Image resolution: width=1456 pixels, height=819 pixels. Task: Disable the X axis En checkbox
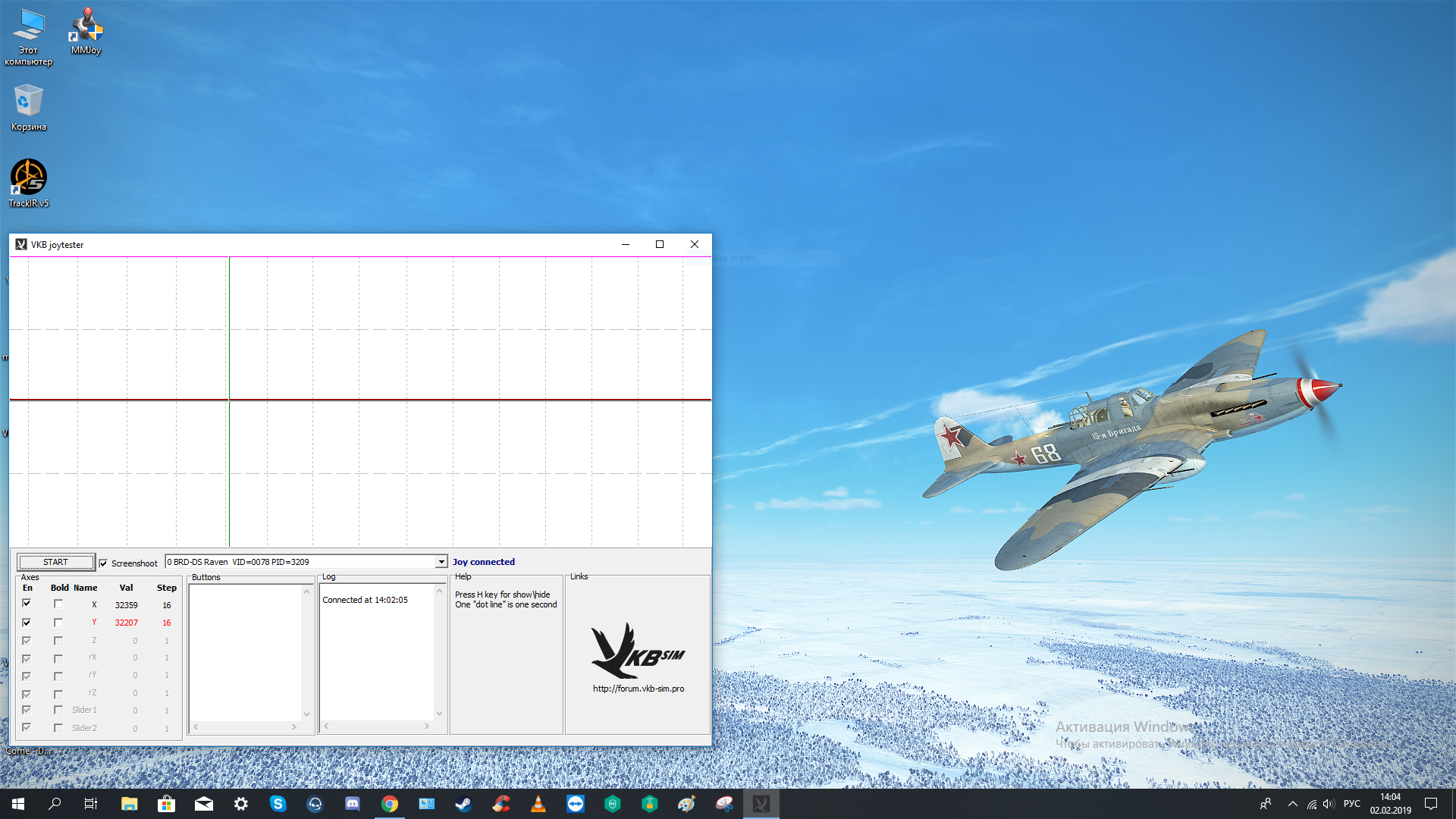coord(27,604)
